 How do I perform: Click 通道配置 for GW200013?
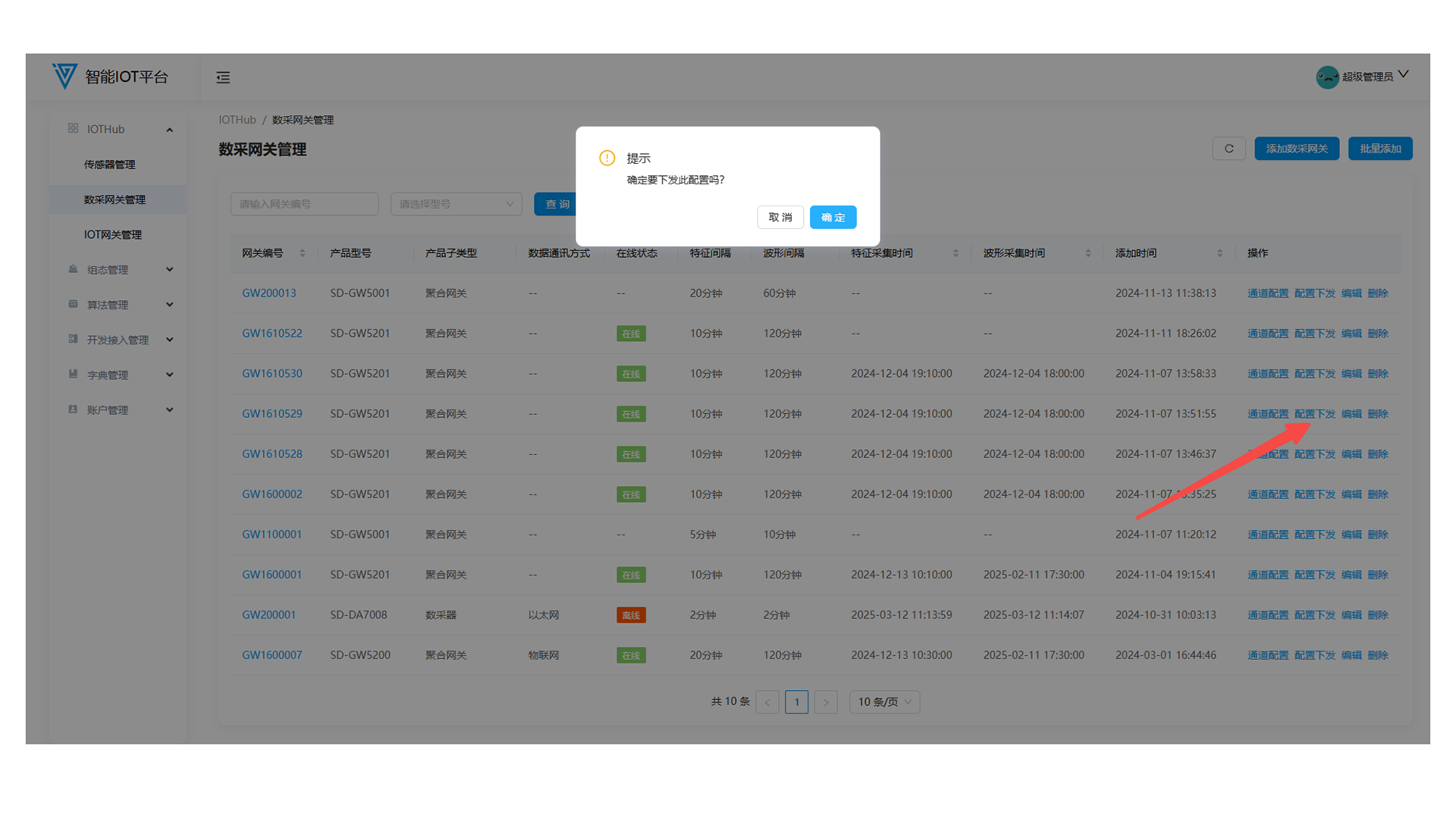pyautogui.click(x=1268, y=293)
